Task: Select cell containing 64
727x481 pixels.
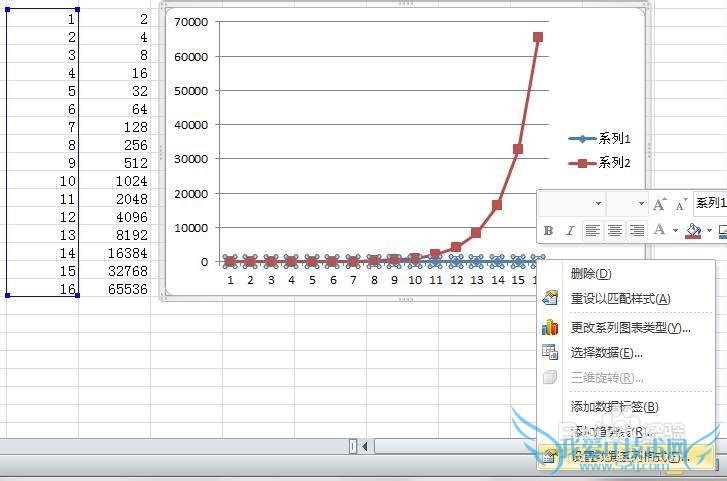Action: (115, 109)
